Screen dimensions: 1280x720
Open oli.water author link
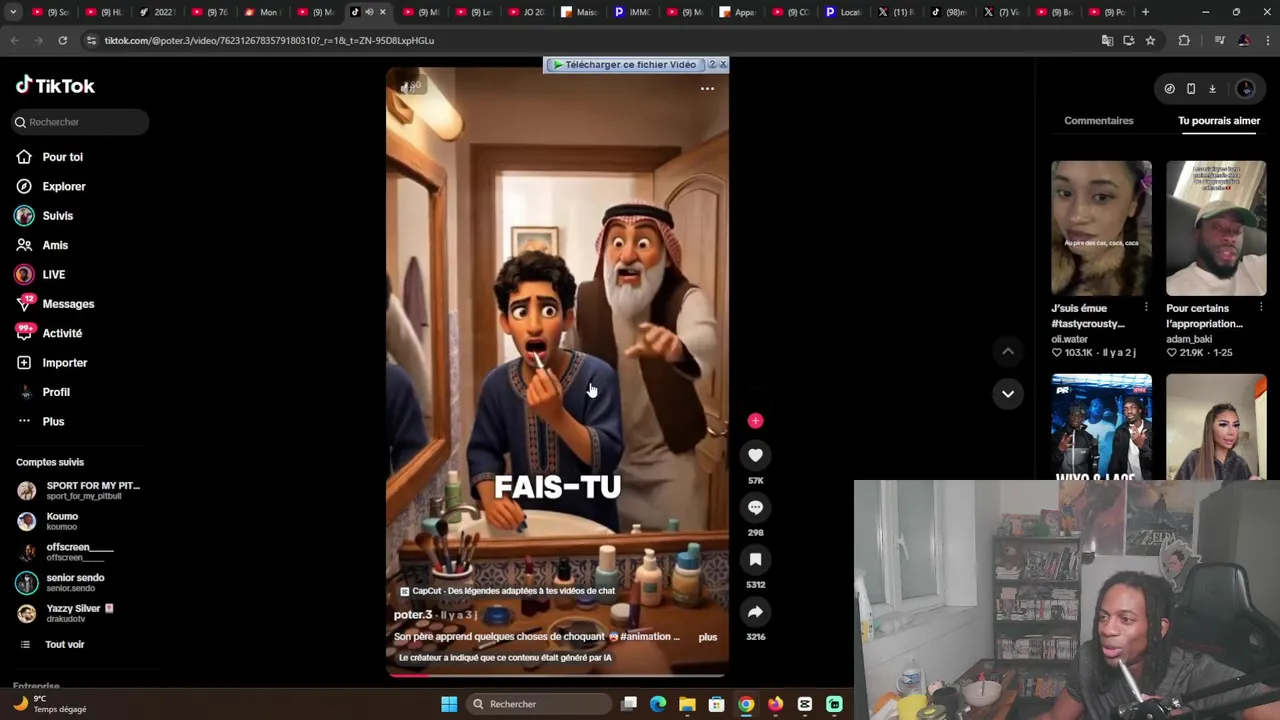(1069, 339)
